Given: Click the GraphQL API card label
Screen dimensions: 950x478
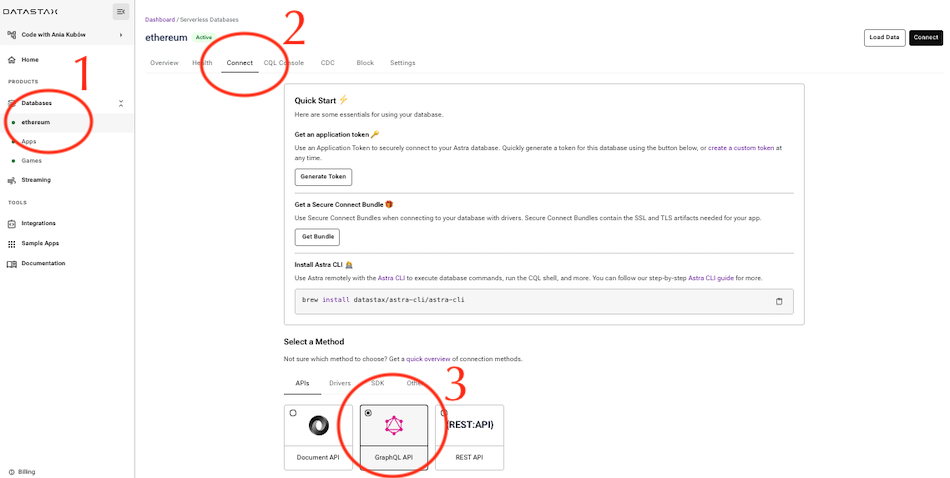Looking at the screenshot, I should [x=394, y=457].
